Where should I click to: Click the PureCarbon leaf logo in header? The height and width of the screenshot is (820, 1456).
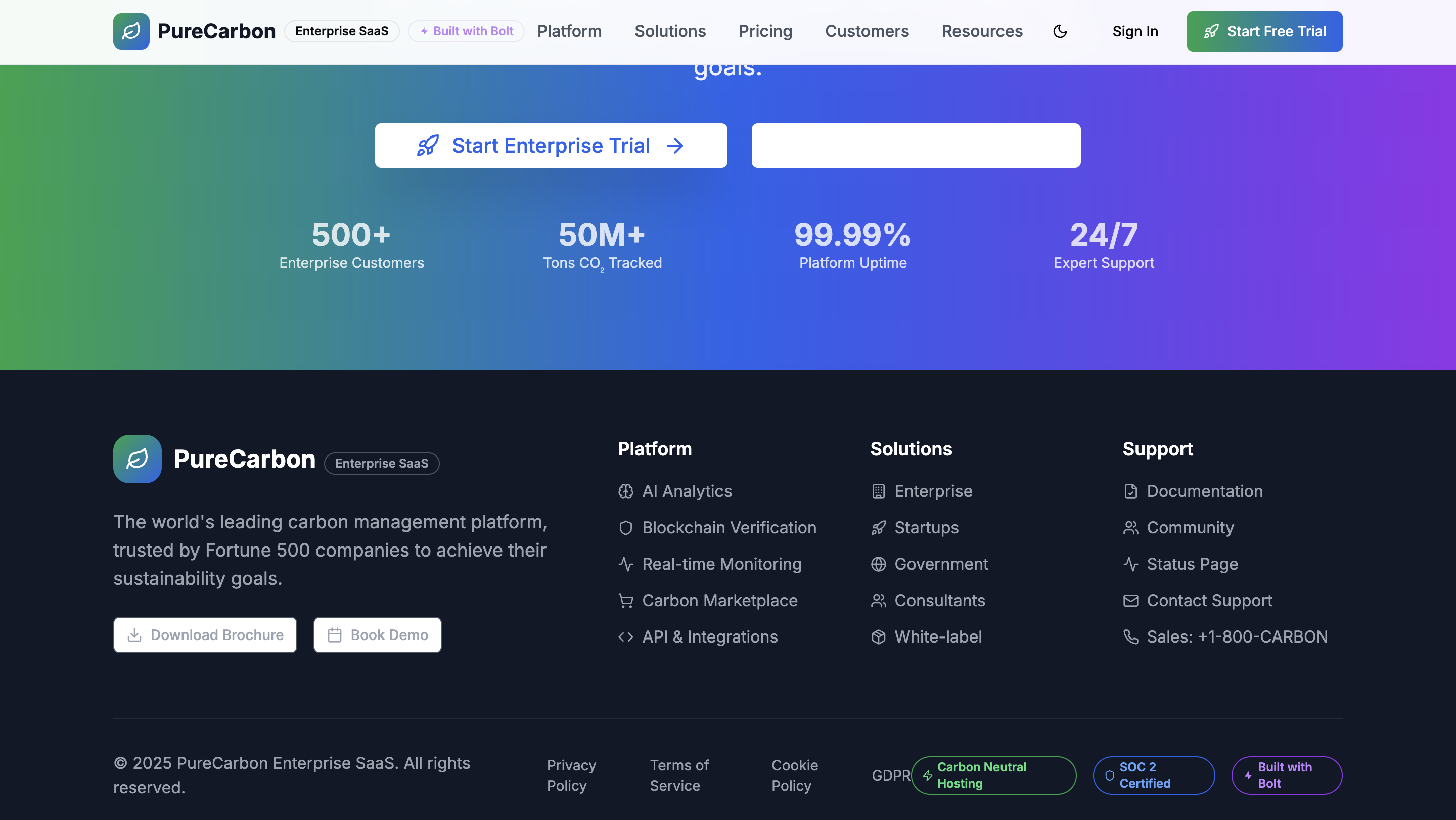click(131, 31)
